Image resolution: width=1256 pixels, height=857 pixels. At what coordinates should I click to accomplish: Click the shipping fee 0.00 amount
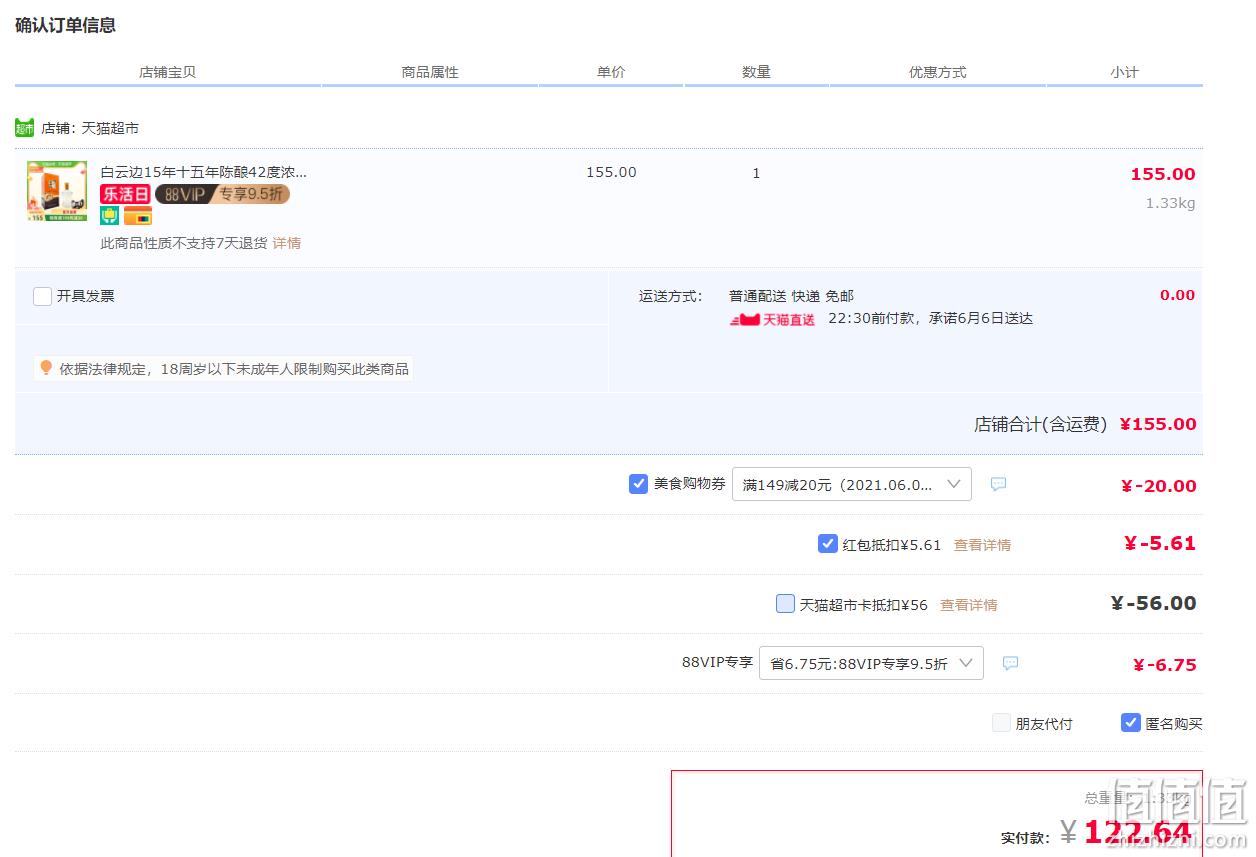(x=1177, y=295)
